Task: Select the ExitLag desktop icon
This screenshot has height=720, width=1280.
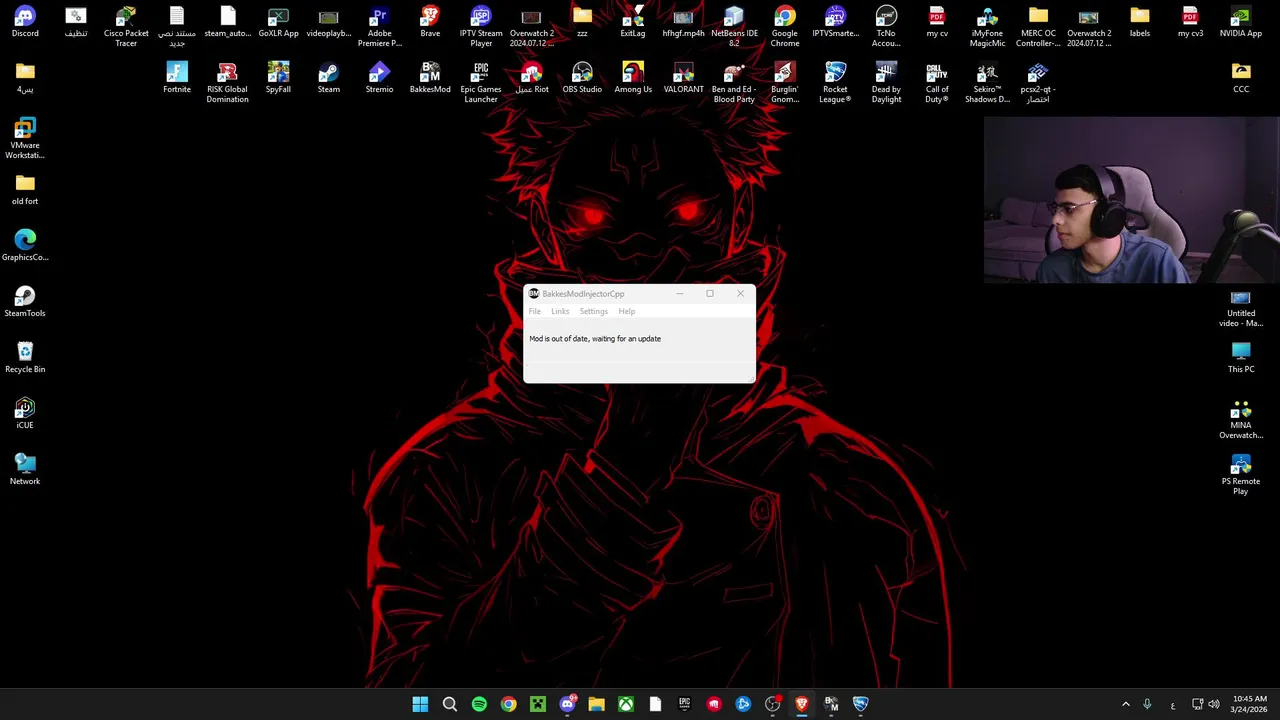Action: point(633,22)
